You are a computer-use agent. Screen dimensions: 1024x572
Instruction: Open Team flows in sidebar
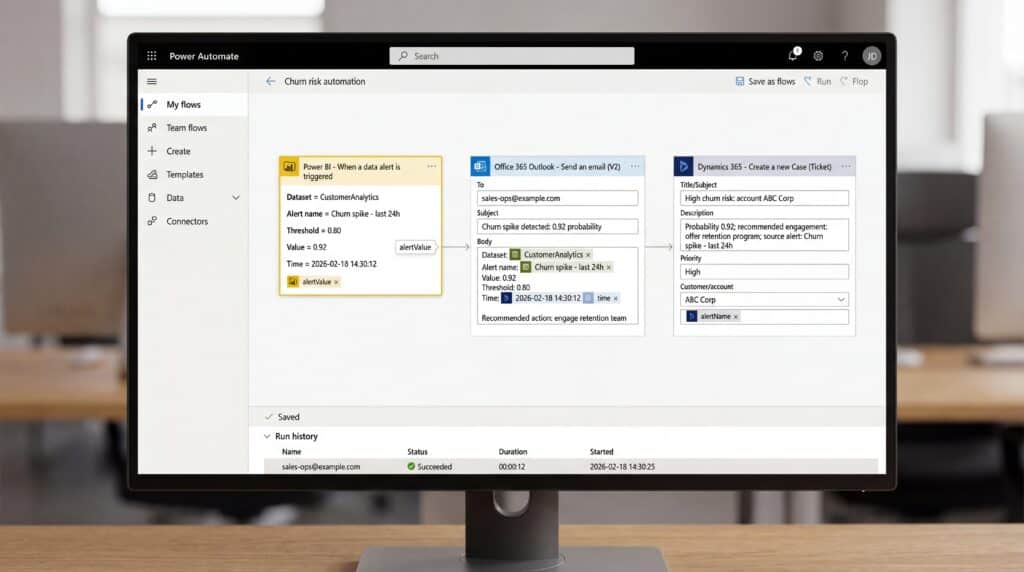coord(195,128)
